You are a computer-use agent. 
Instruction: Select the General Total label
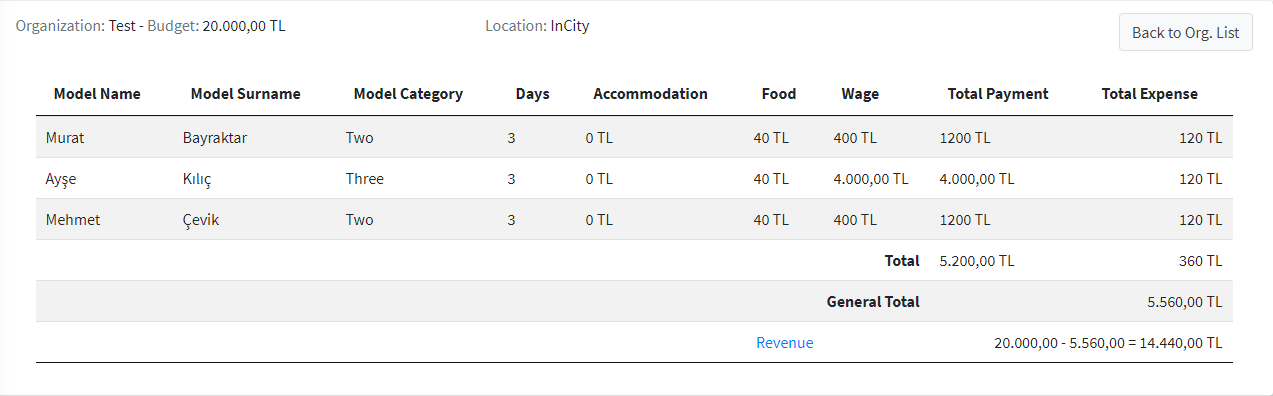coord(873,302)
